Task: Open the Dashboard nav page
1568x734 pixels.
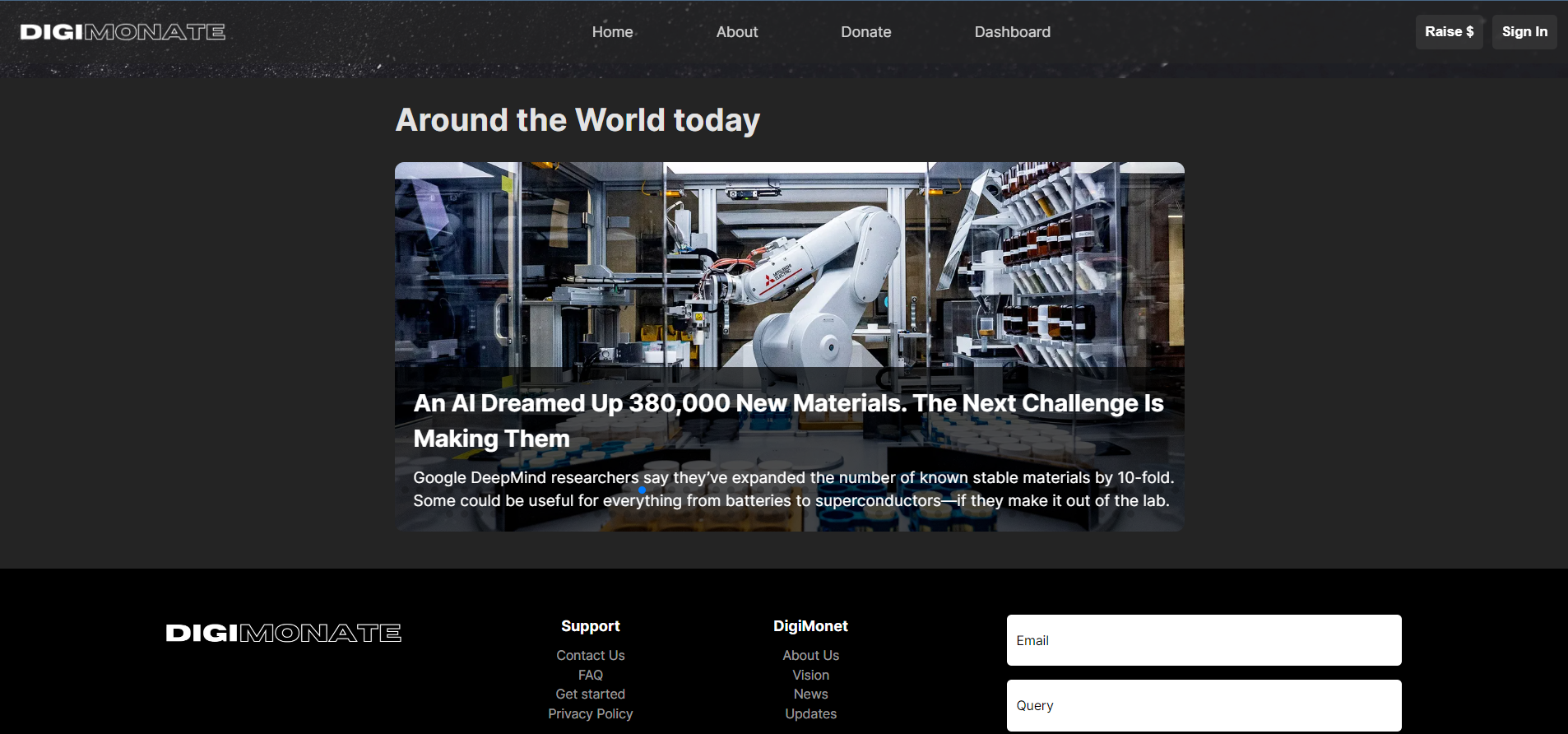Action: 1013,32
